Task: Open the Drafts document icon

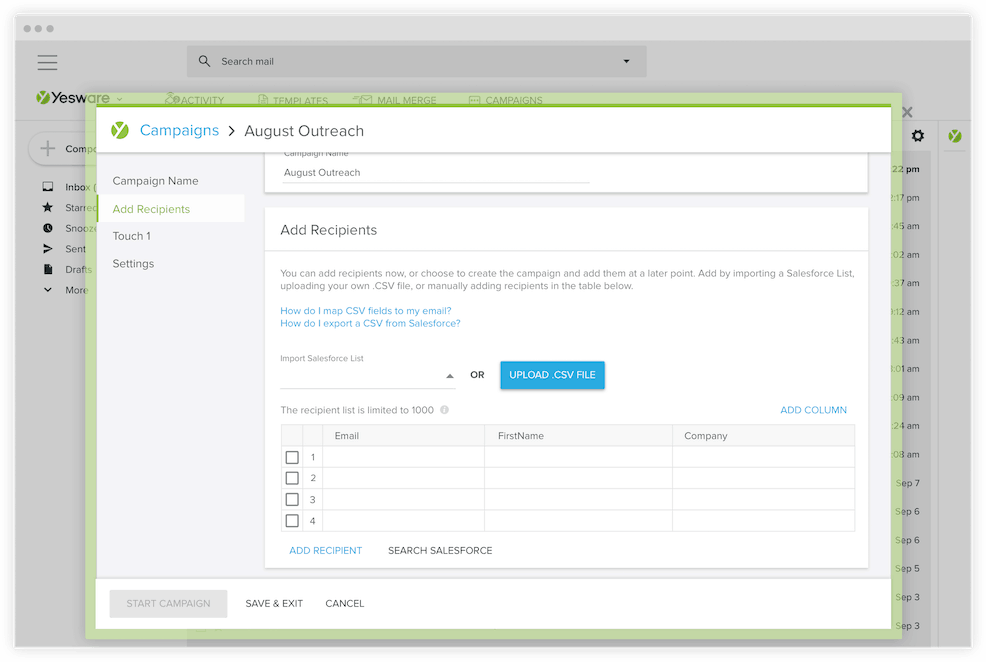Action: 48,269
